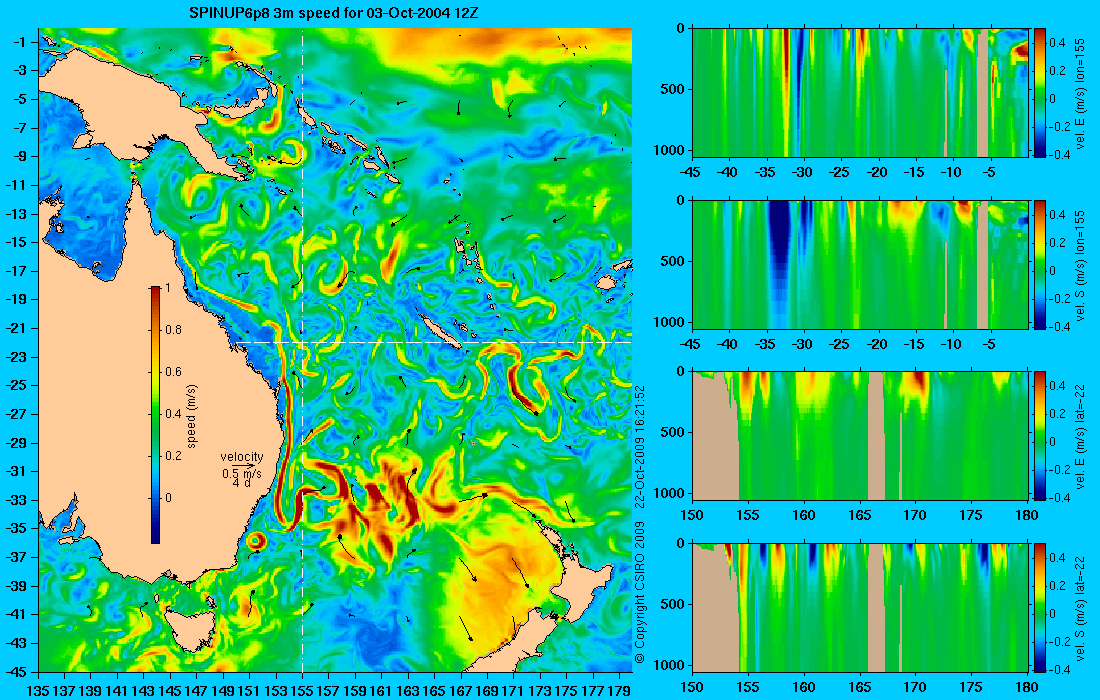Screen dimensions: 1100x700
Task: Click the Australia landmass on the map
Action: coord(105,393)
